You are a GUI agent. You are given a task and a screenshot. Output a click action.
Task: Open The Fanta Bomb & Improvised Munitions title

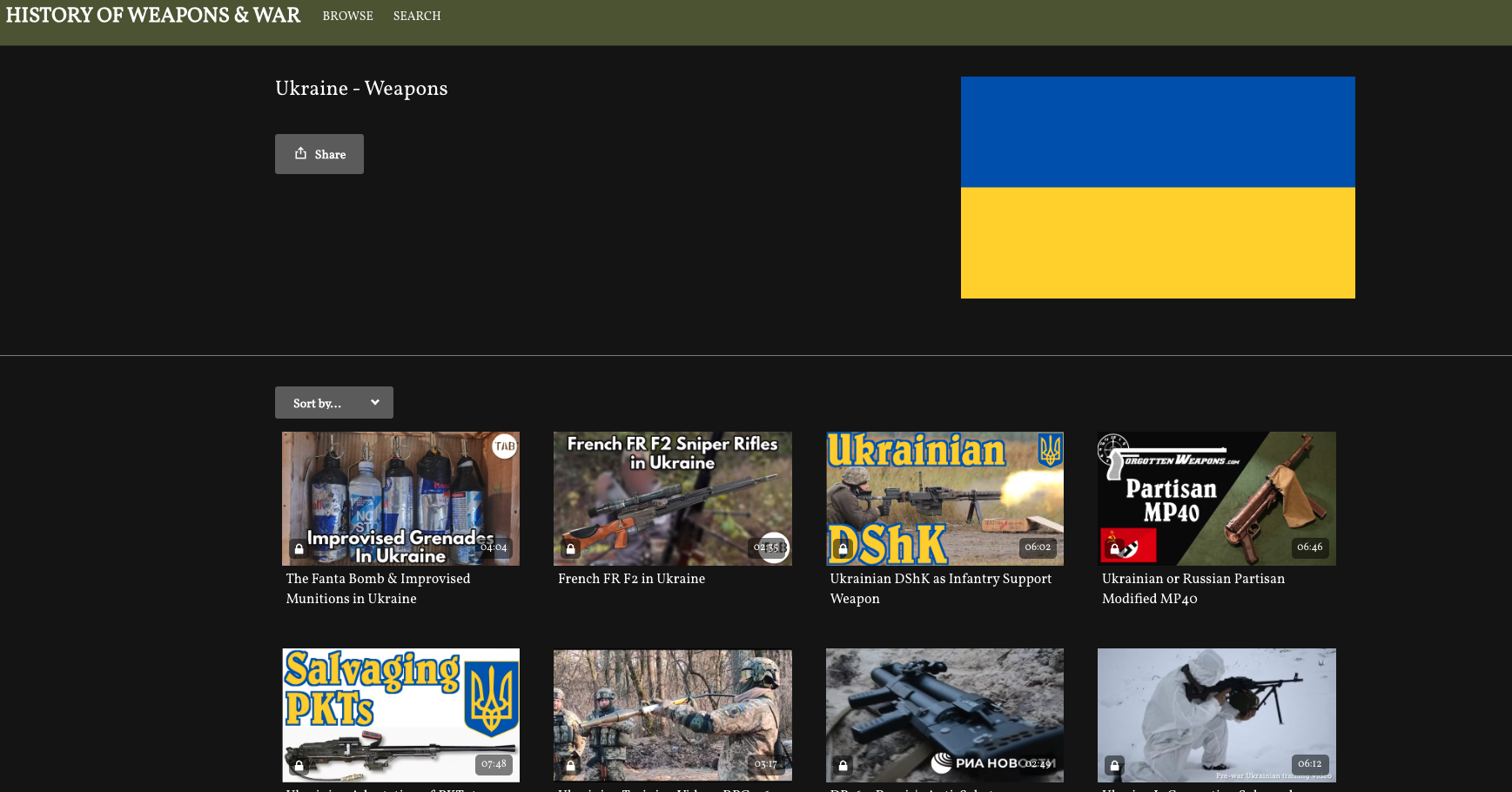(x=378, y=588)
